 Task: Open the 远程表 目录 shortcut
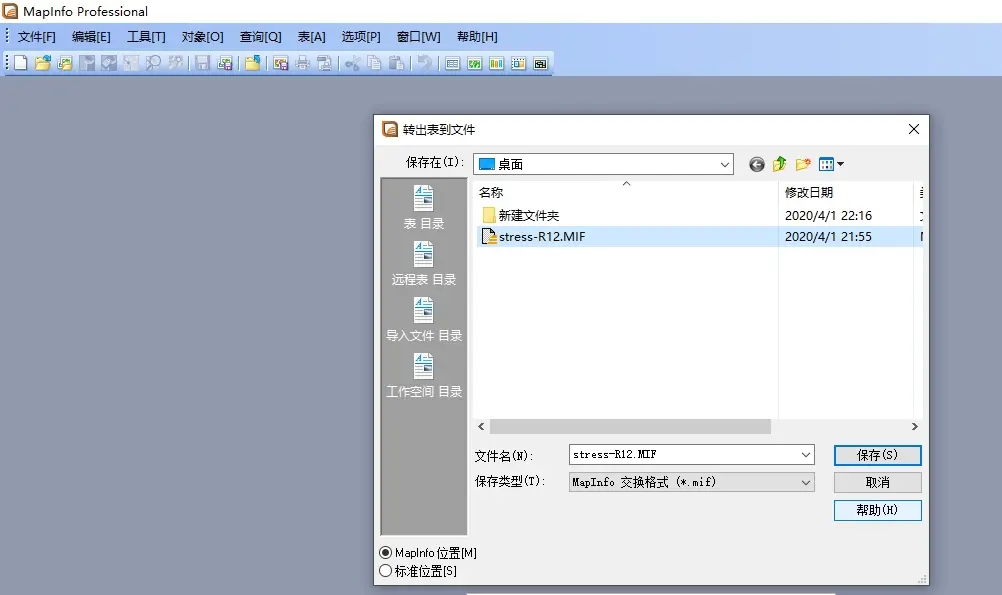(x=424, y=264)
